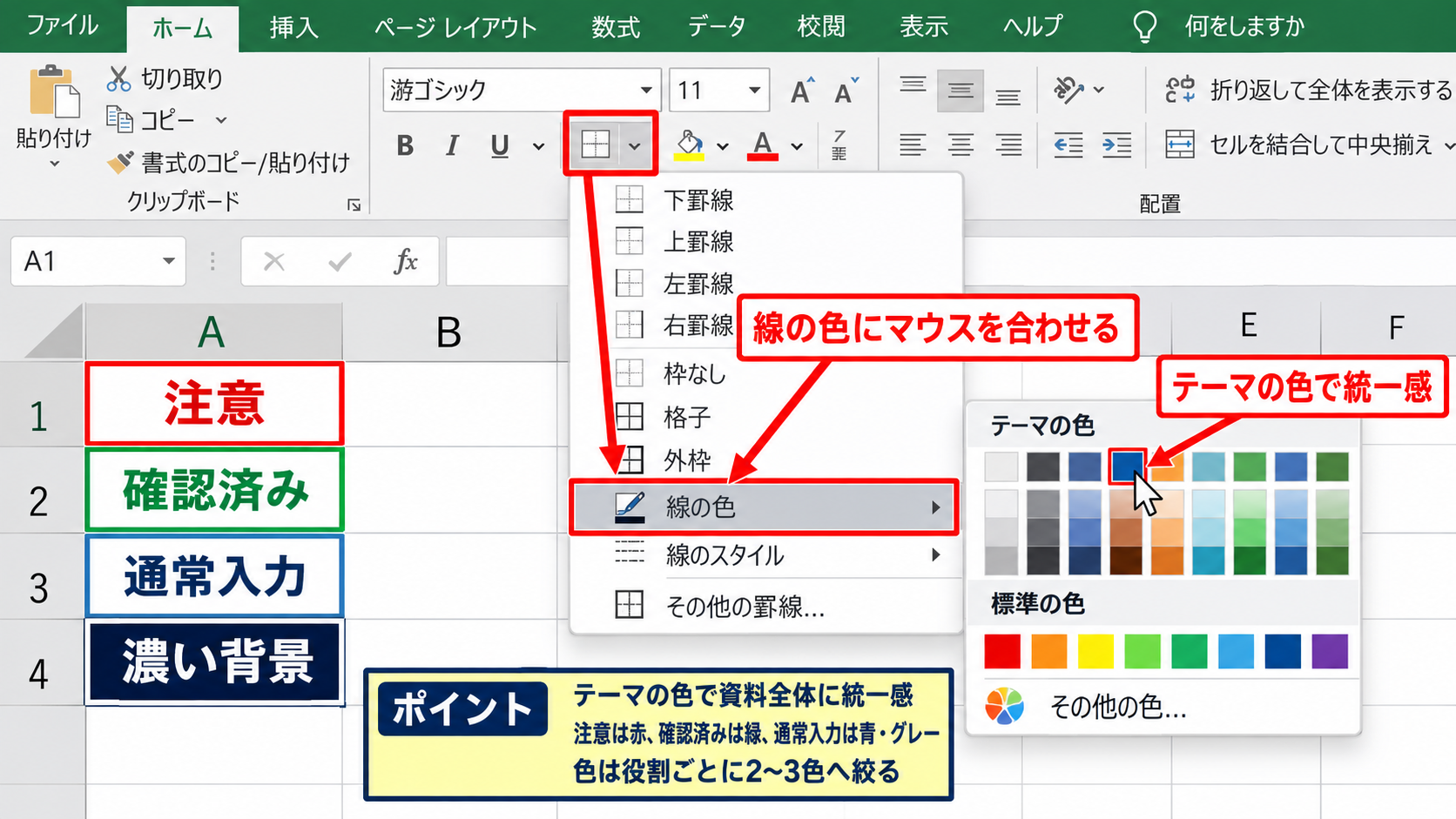Click the increase indent icon
The image size is (1456, 819).
click(x=1116, y=144)
